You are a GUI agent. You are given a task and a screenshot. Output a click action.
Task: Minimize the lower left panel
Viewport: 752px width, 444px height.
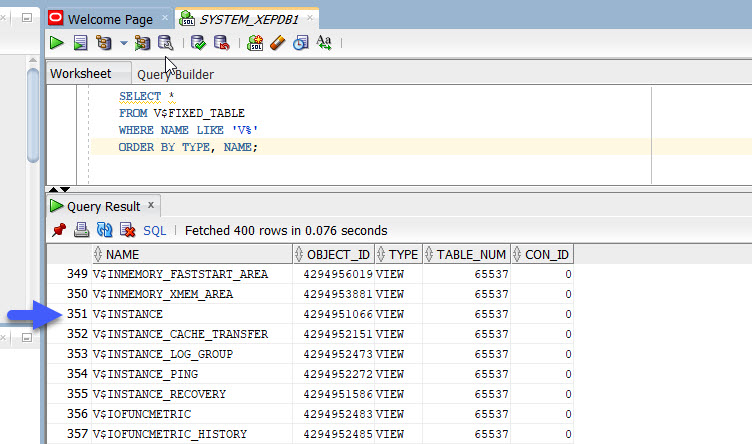(27, 338)
